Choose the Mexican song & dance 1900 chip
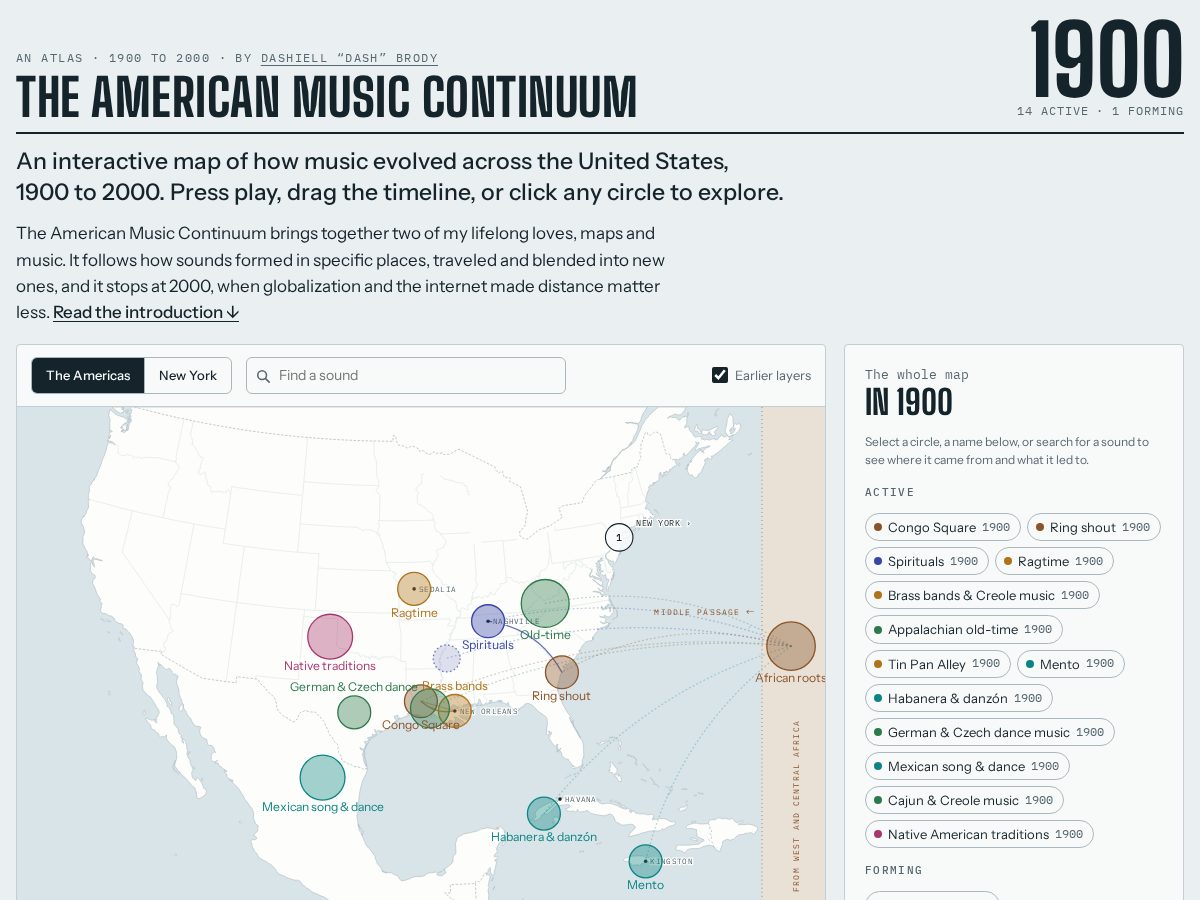The height and width of the screenshot is (900, 1200). tap(967, 766)
